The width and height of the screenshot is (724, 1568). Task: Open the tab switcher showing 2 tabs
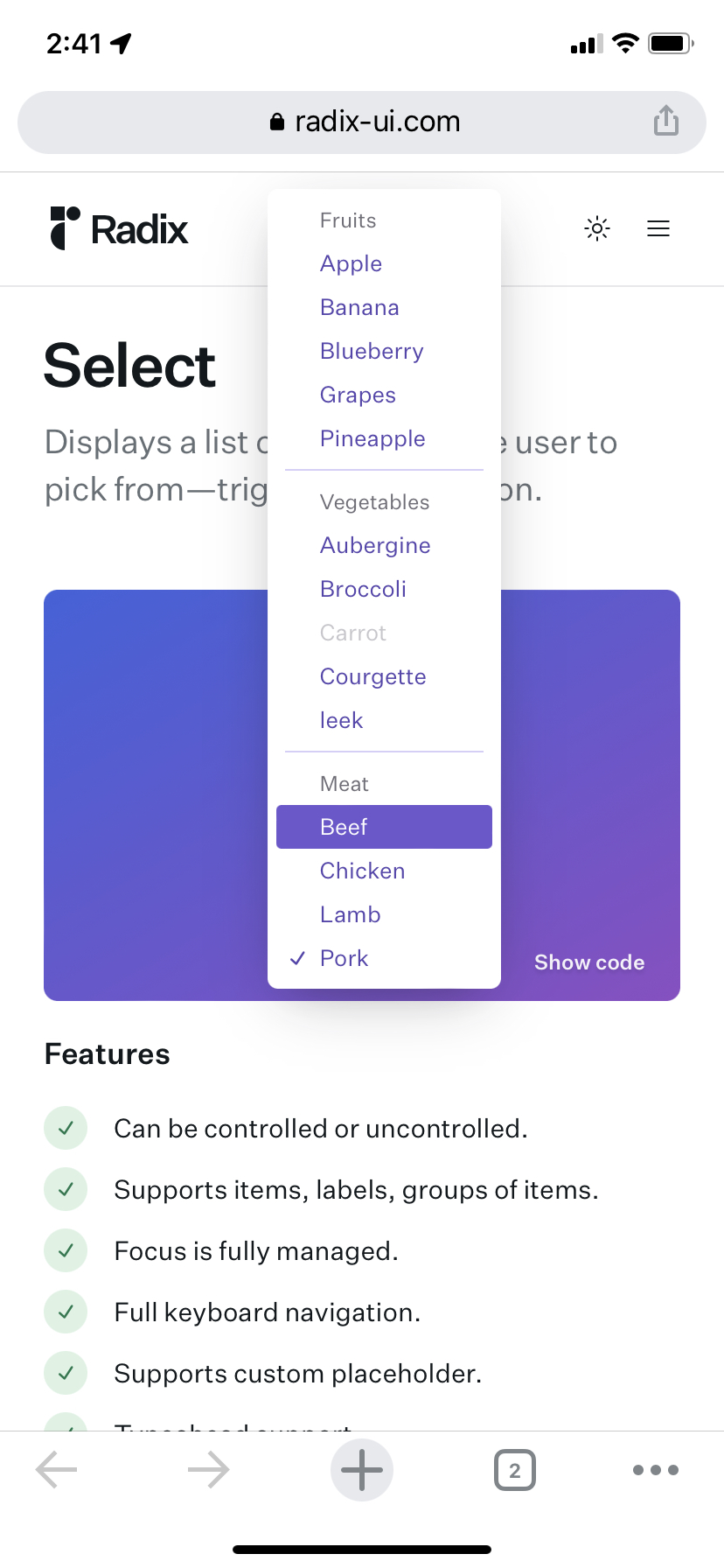(515, 1470)
